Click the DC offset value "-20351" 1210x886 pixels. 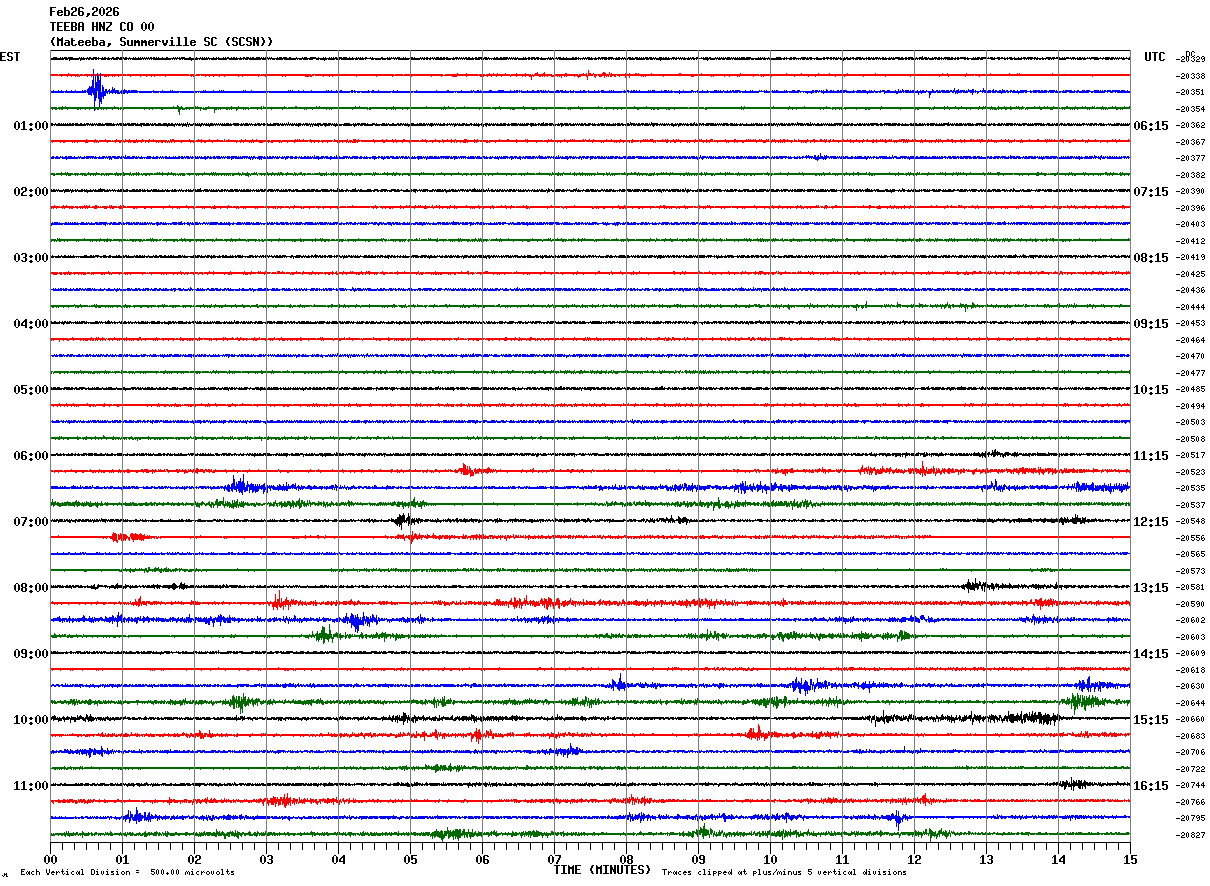pos(1191,92)
